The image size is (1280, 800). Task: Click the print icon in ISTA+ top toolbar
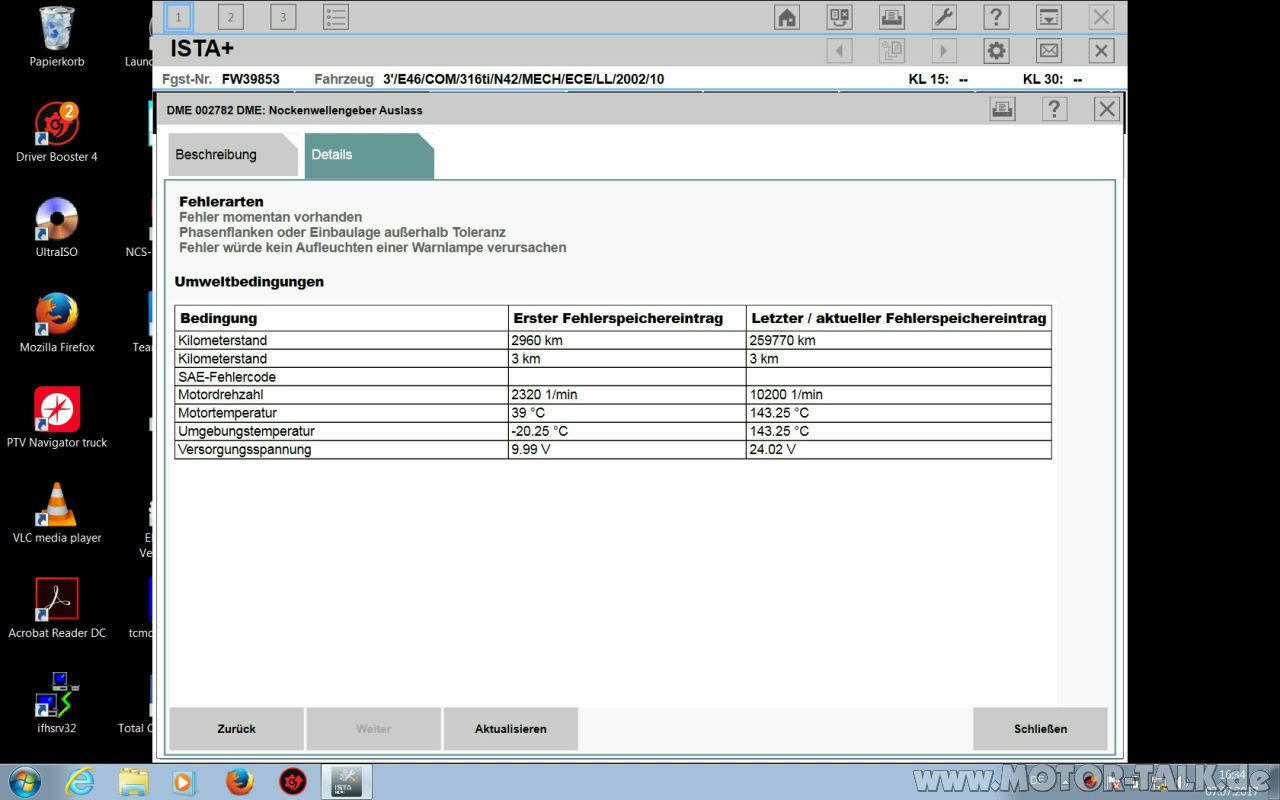[x=892, y=17]
